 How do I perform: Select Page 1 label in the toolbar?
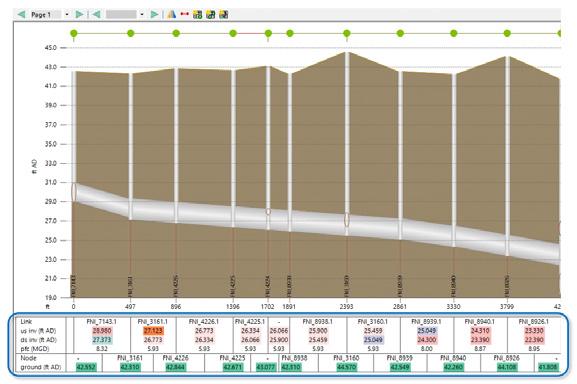coord(41,15)
